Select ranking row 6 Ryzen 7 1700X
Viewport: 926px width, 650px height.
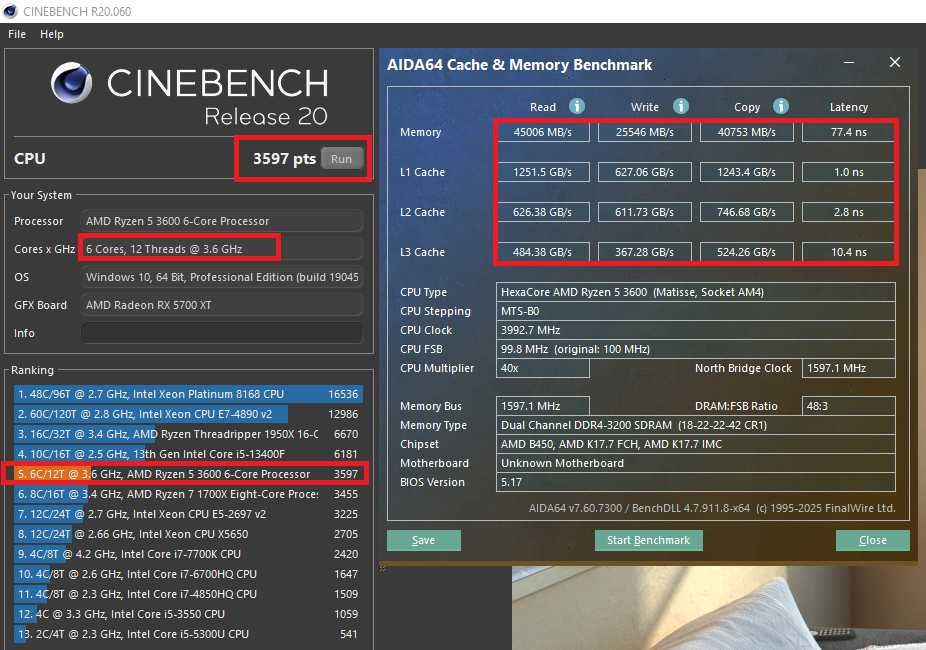188,494
